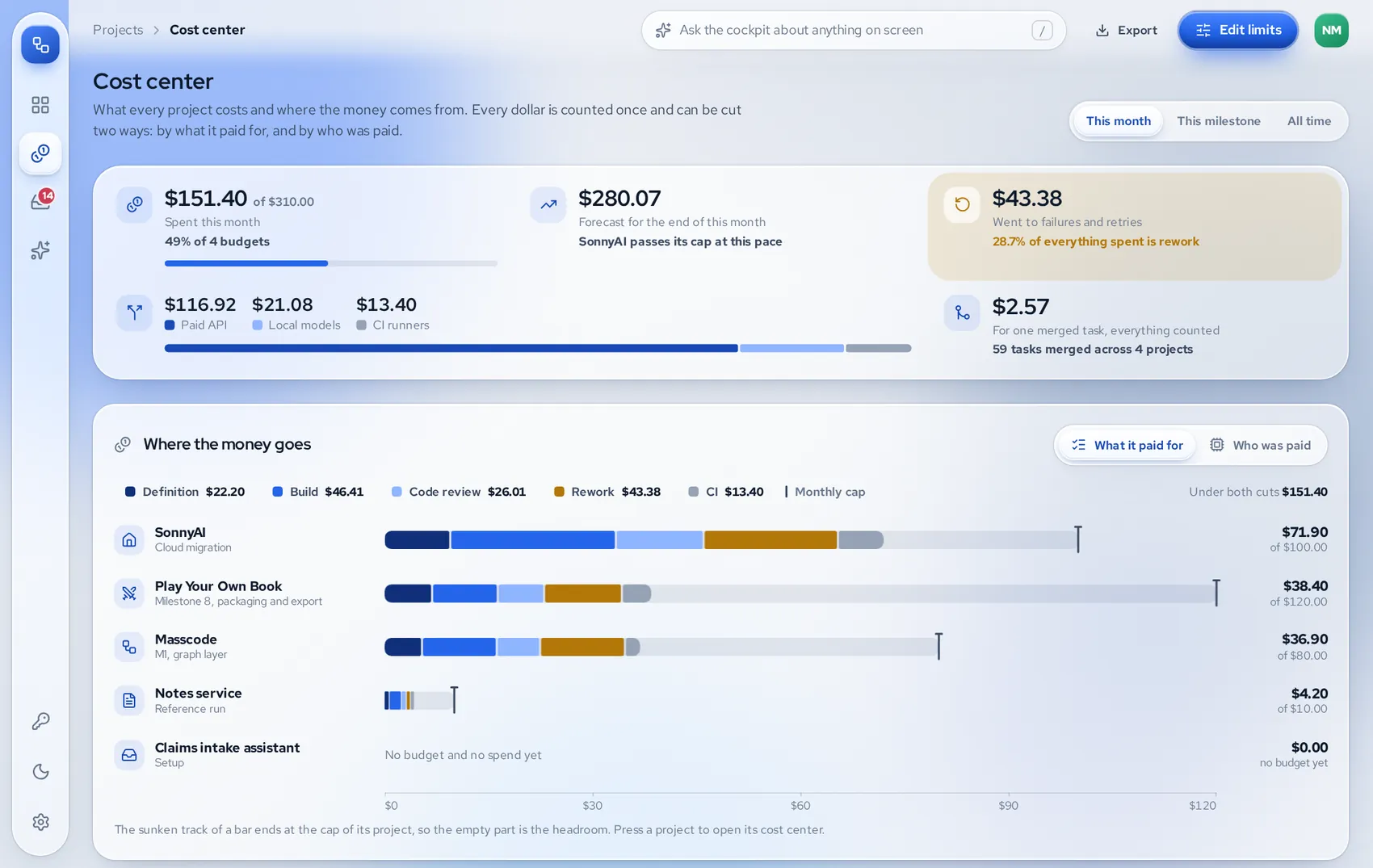Click "59 tasks merged across 4 projects"
Screen dimensions: 1373x868
click(x=1093, y=349)
